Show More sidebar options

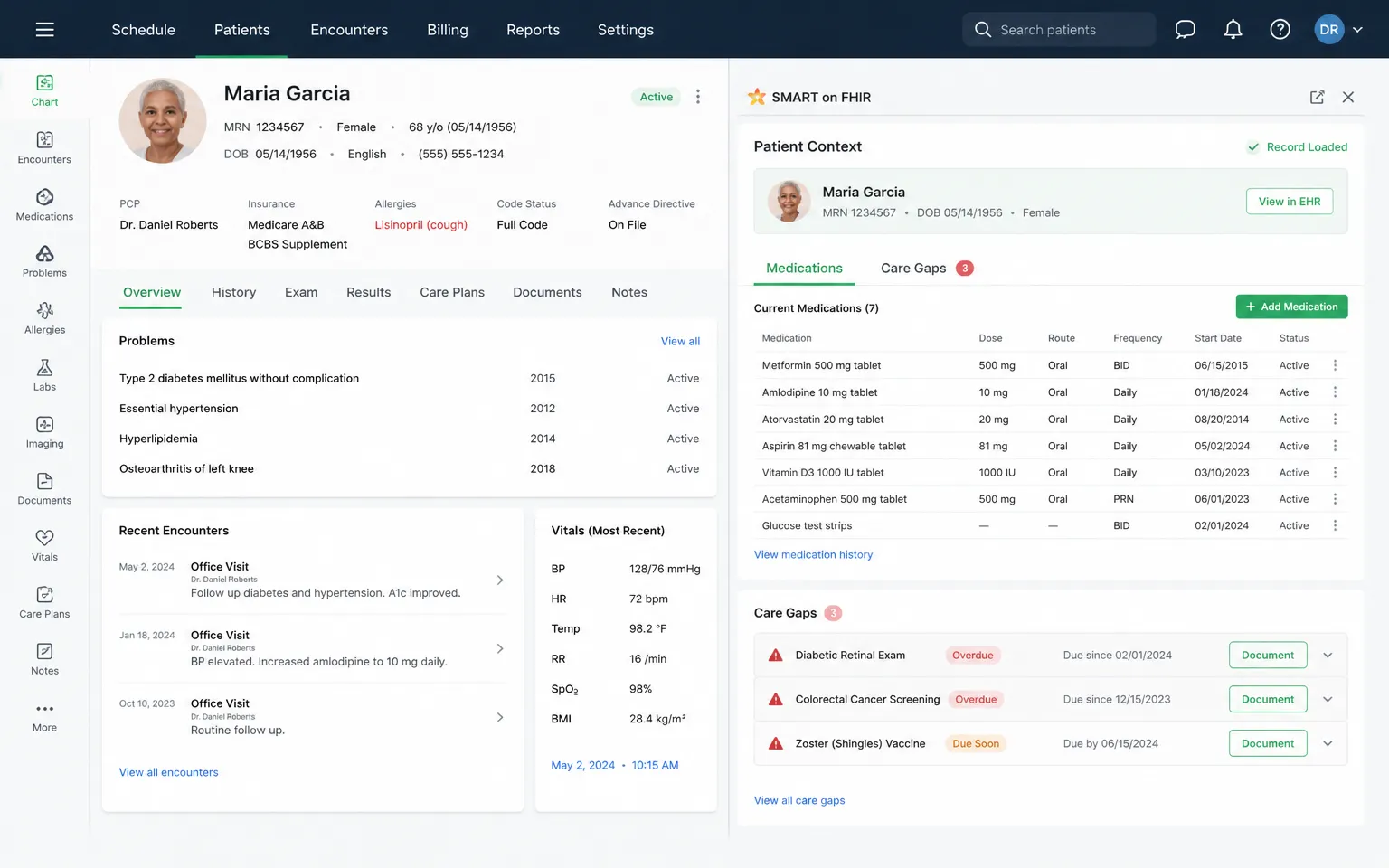point(44,716)
